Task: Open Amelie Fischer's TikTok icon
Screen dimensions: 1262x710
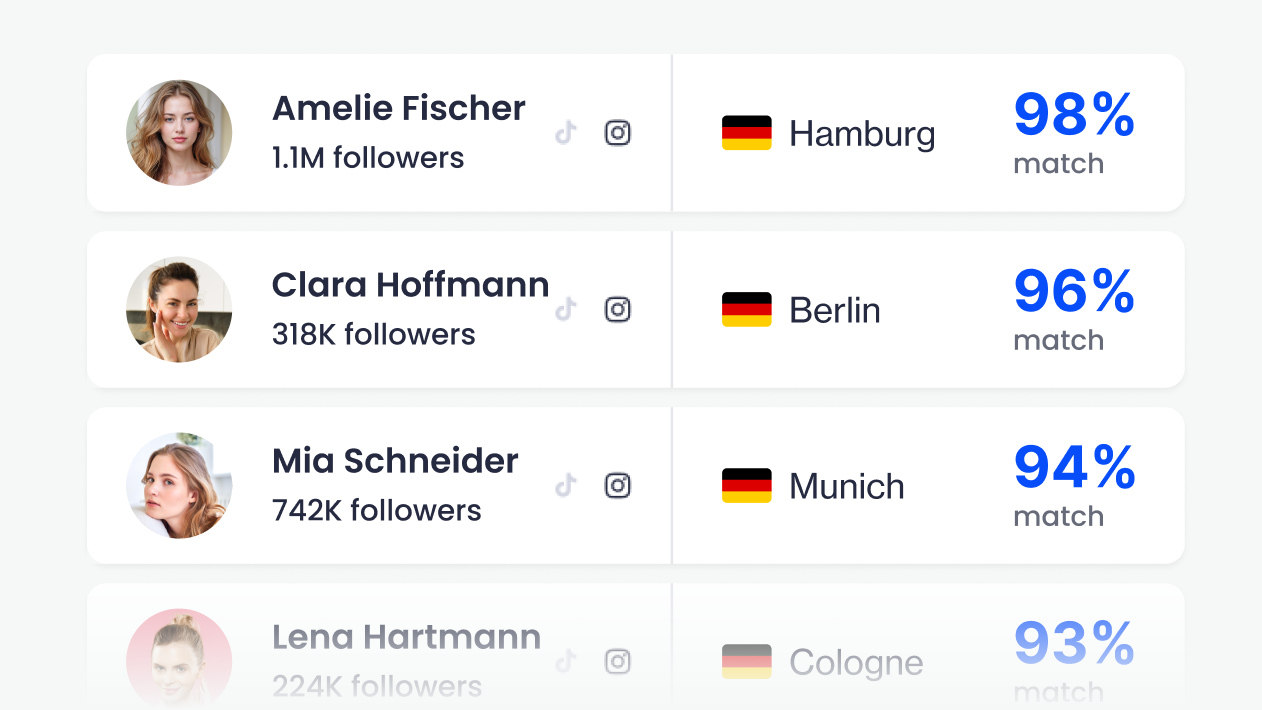Action: (x=567, y=133)
